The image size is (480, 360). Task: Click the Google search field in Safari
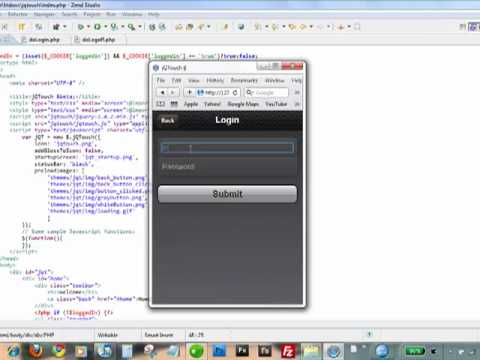(x=267, y=92)
